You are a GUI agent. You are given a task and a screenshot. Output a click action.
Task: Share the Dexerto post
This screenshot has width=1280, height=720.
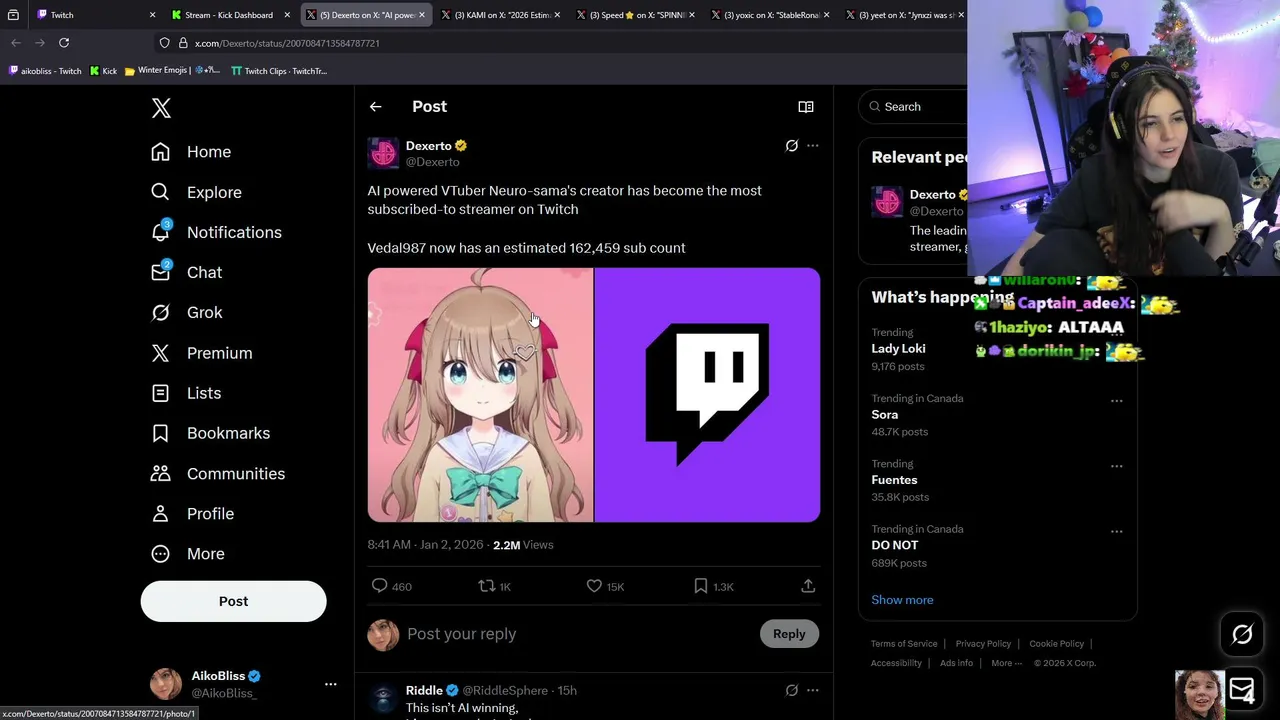tap(808, 586)
